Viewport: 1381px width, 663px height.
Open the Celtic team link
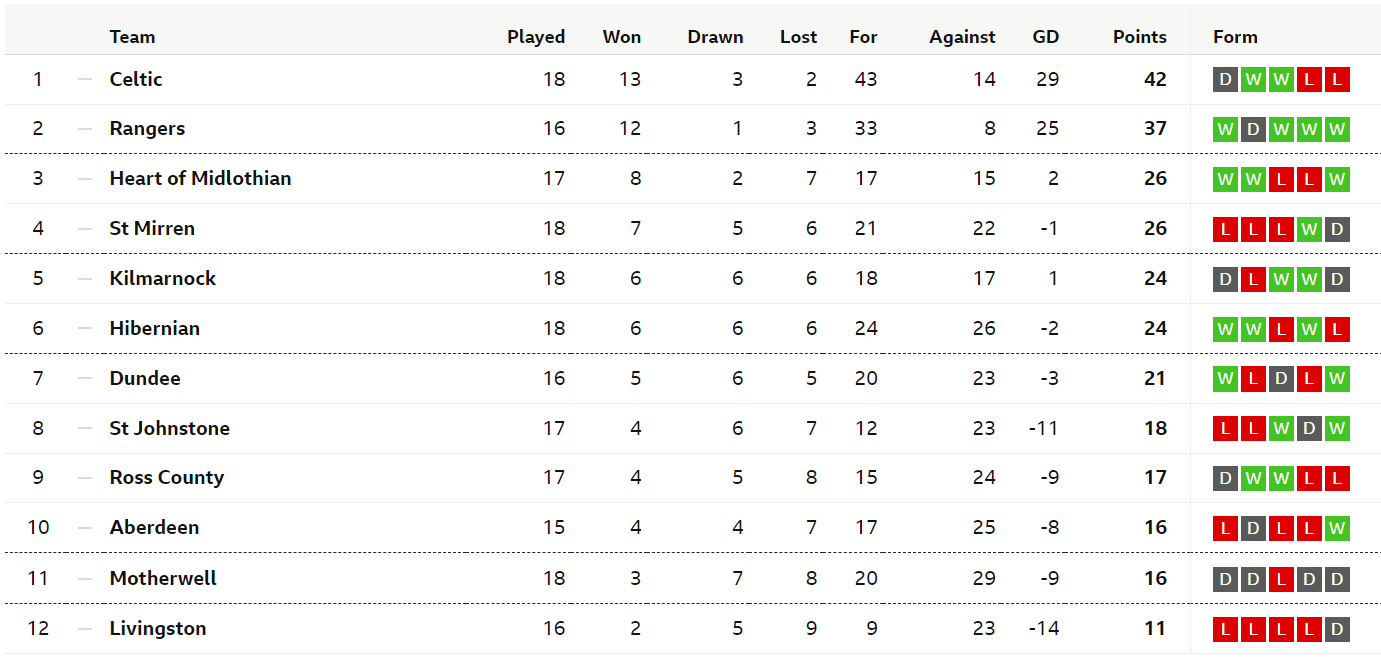pos(136,79)
